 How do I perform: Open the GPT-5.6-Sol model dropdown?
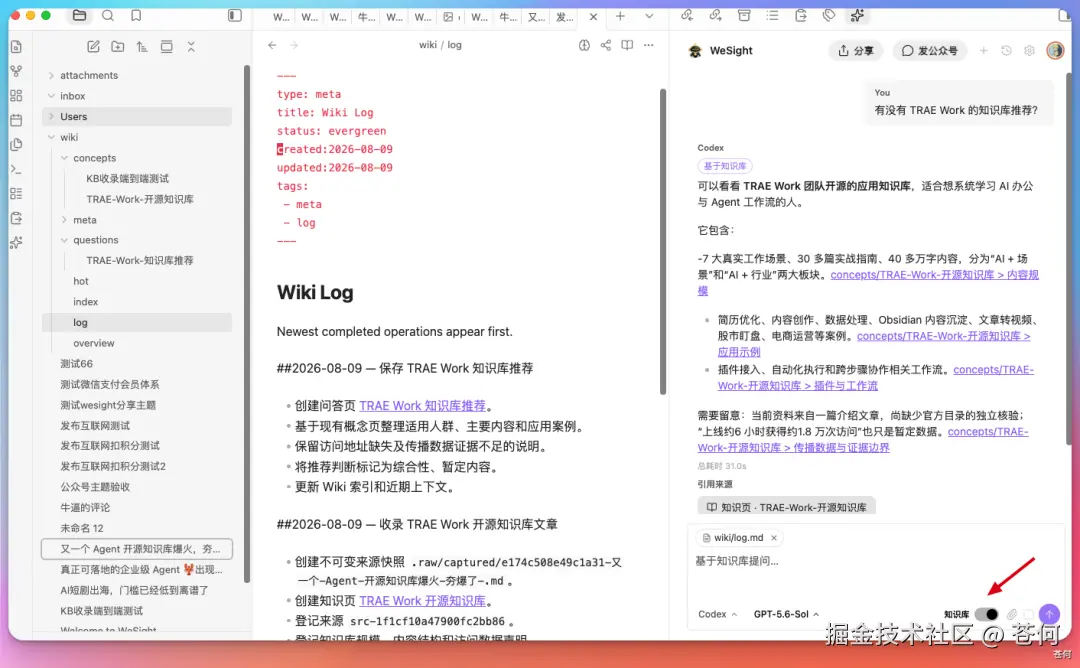[x=786, y=614]
